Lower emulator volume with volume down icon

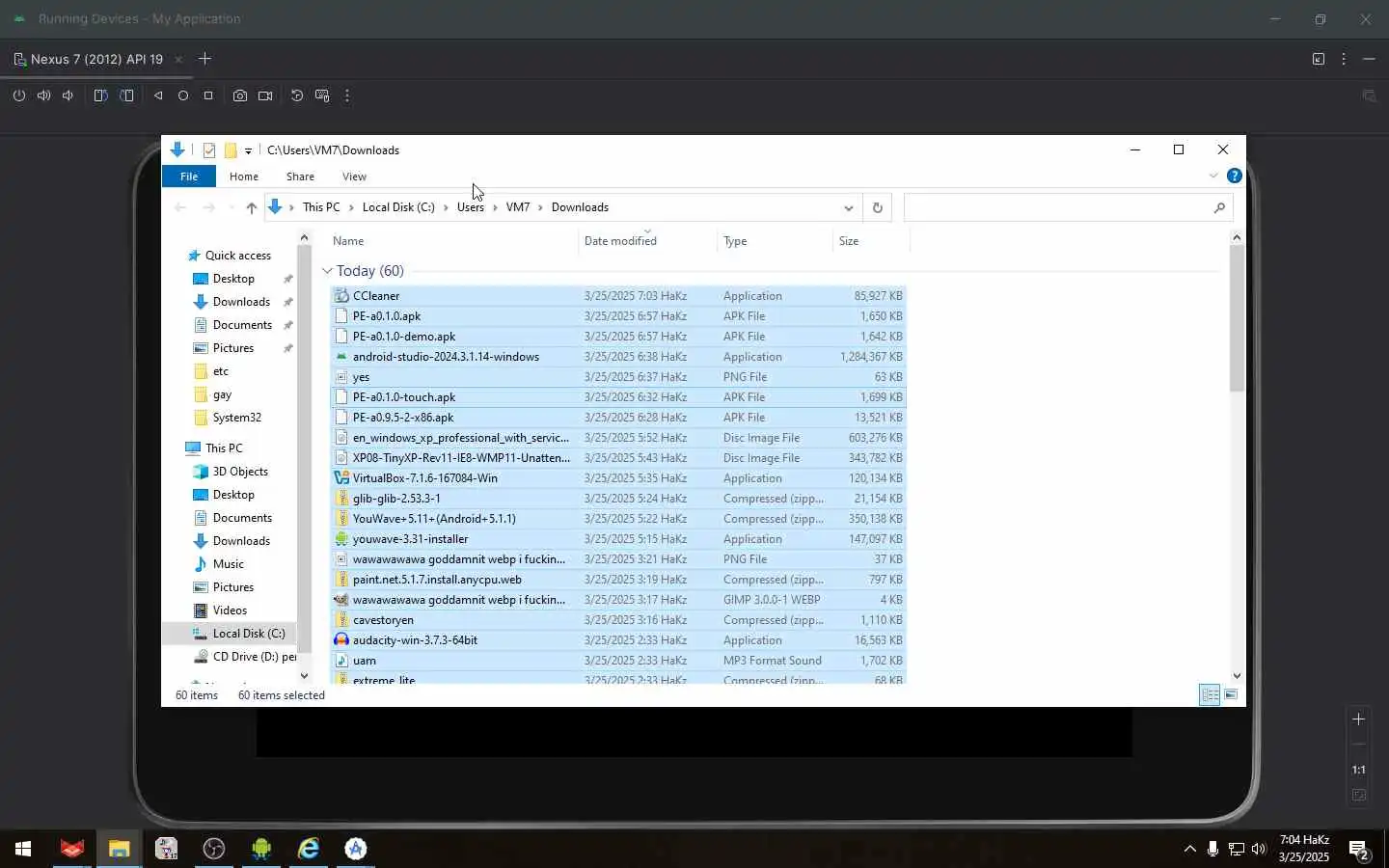(68, 95)
